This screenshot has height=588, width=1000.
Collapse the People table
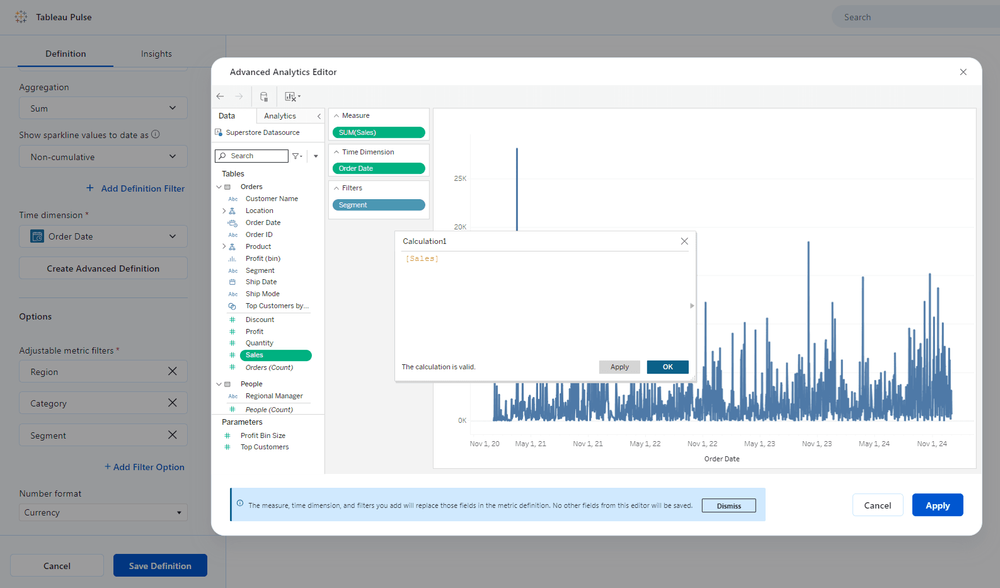pyautogui.click(x=219, y=384)
